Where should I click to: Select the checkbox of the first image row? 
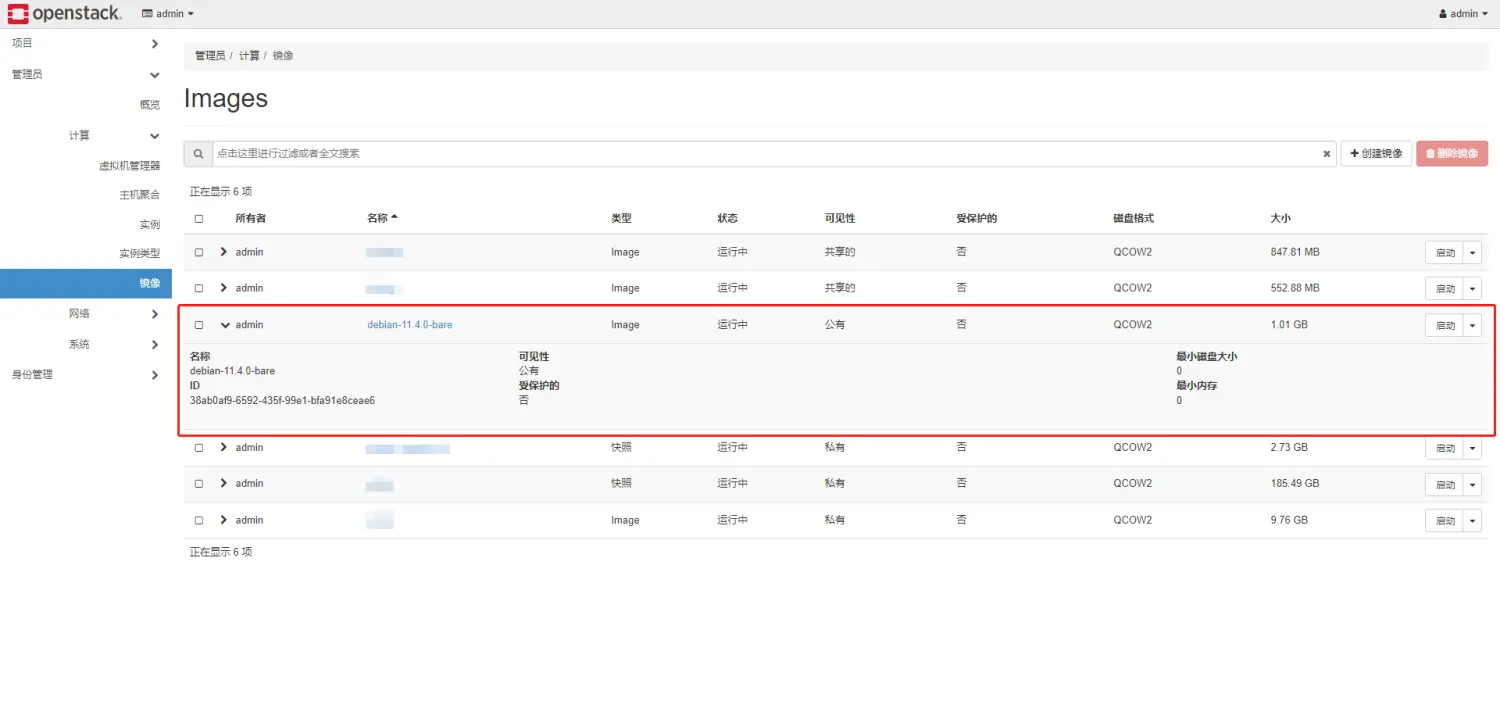click(x=198, y=252)
